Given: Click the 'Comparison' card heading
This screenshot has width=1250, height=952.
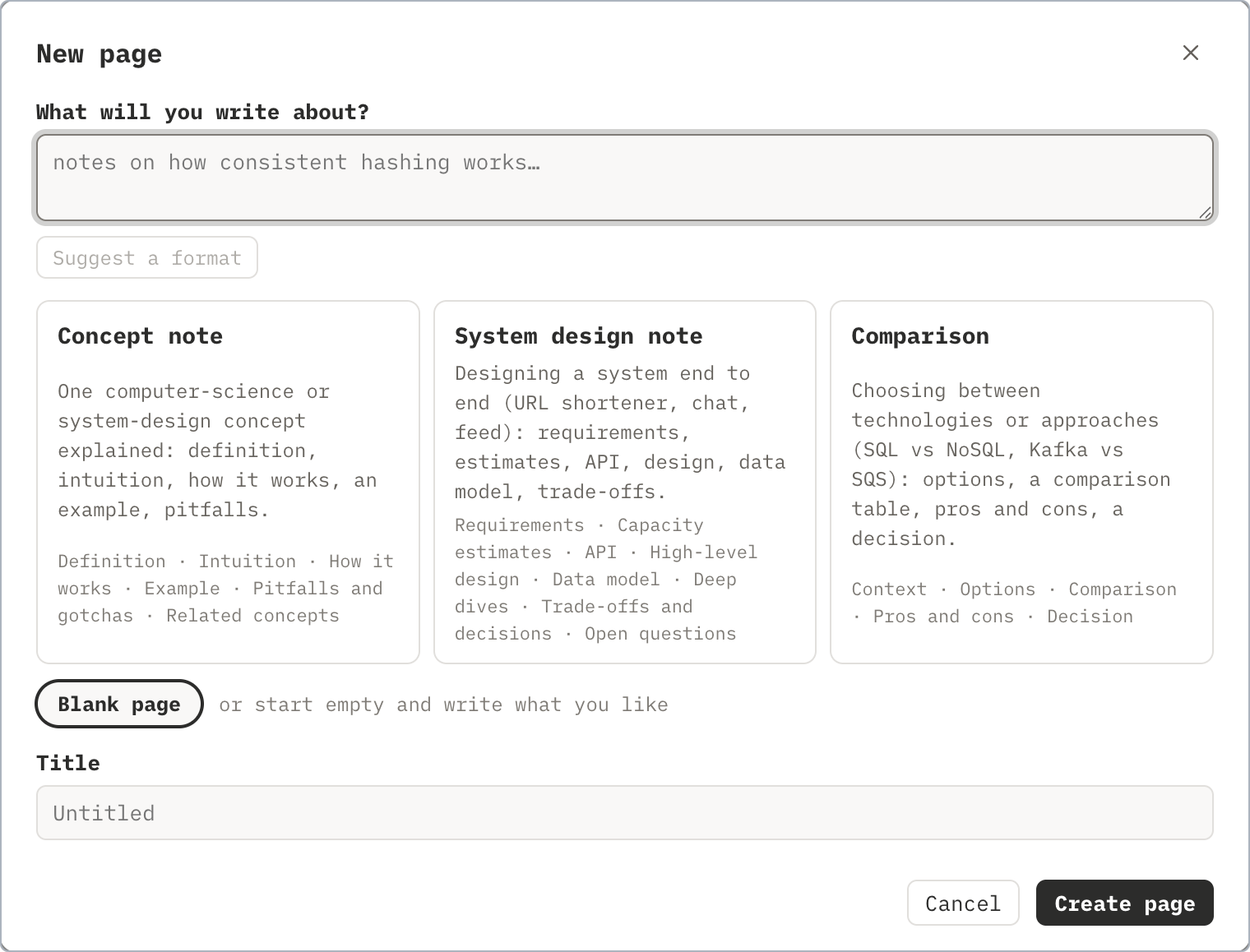Looking at the screenshot, I should tap(920, 335).
